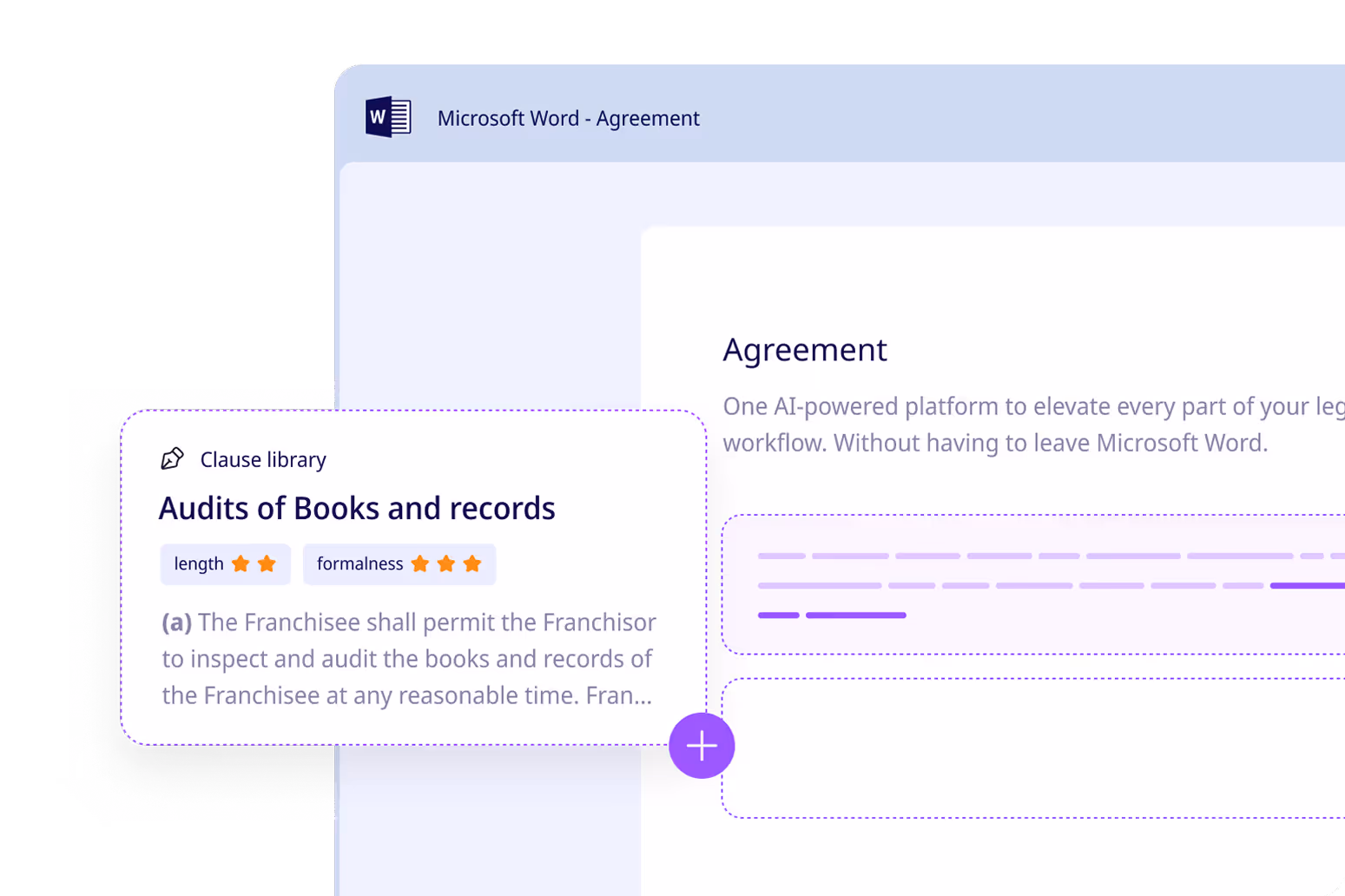
Task: Click the empty dashed clause drop area
Action: 1033,748
